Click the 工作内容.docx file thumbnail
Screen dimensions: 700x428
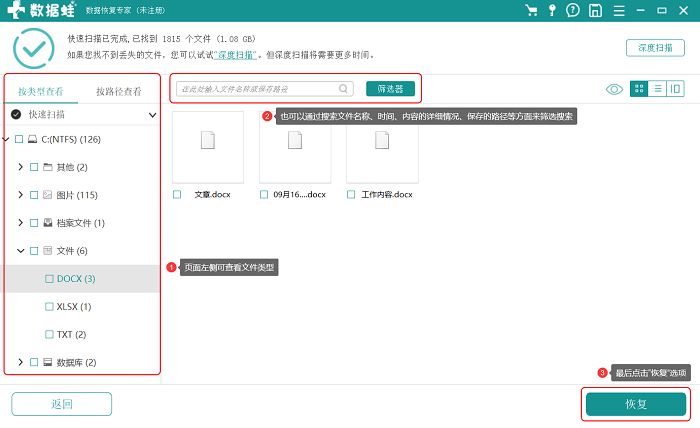382,147
